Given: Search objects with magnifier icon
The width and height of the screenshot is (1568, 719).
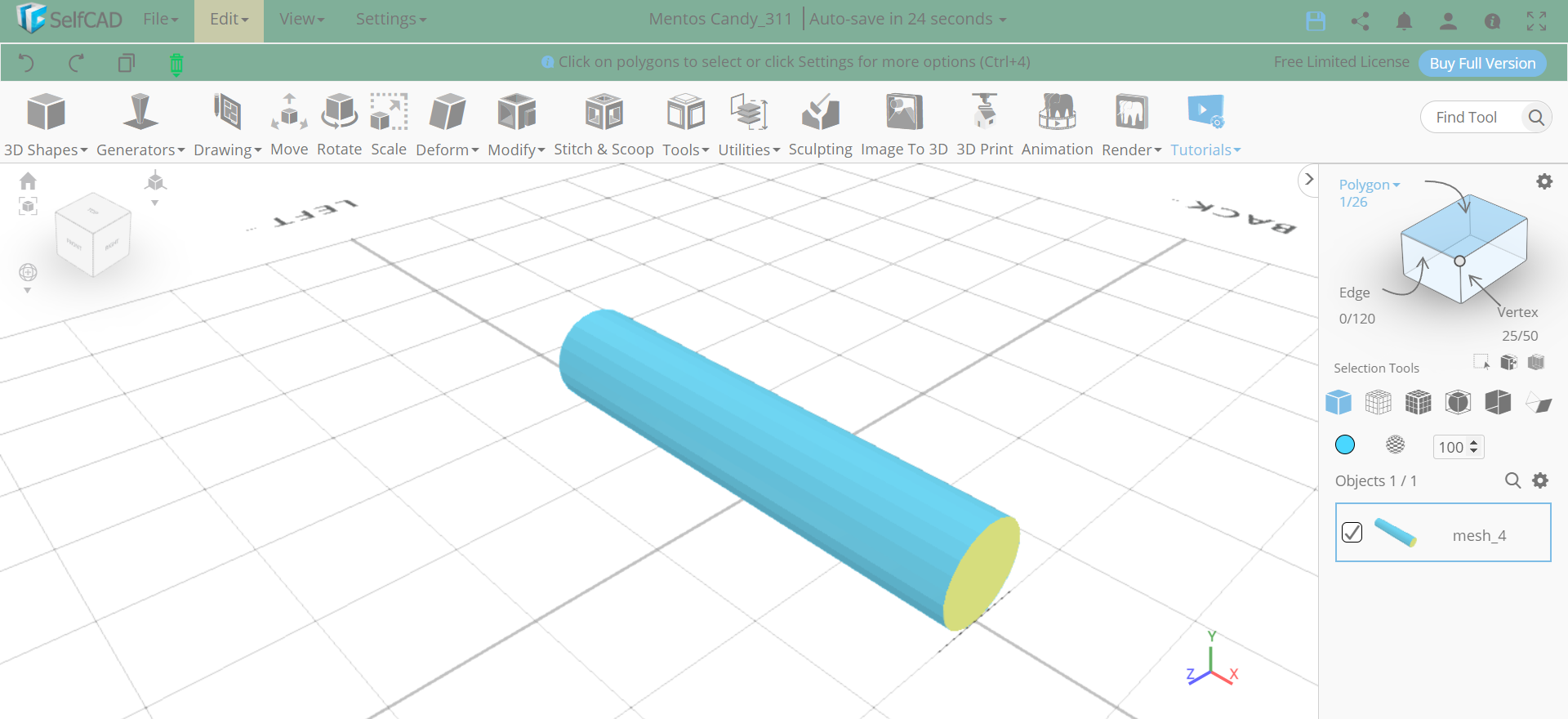Looking at the screenshot, I should [1512, 480].
